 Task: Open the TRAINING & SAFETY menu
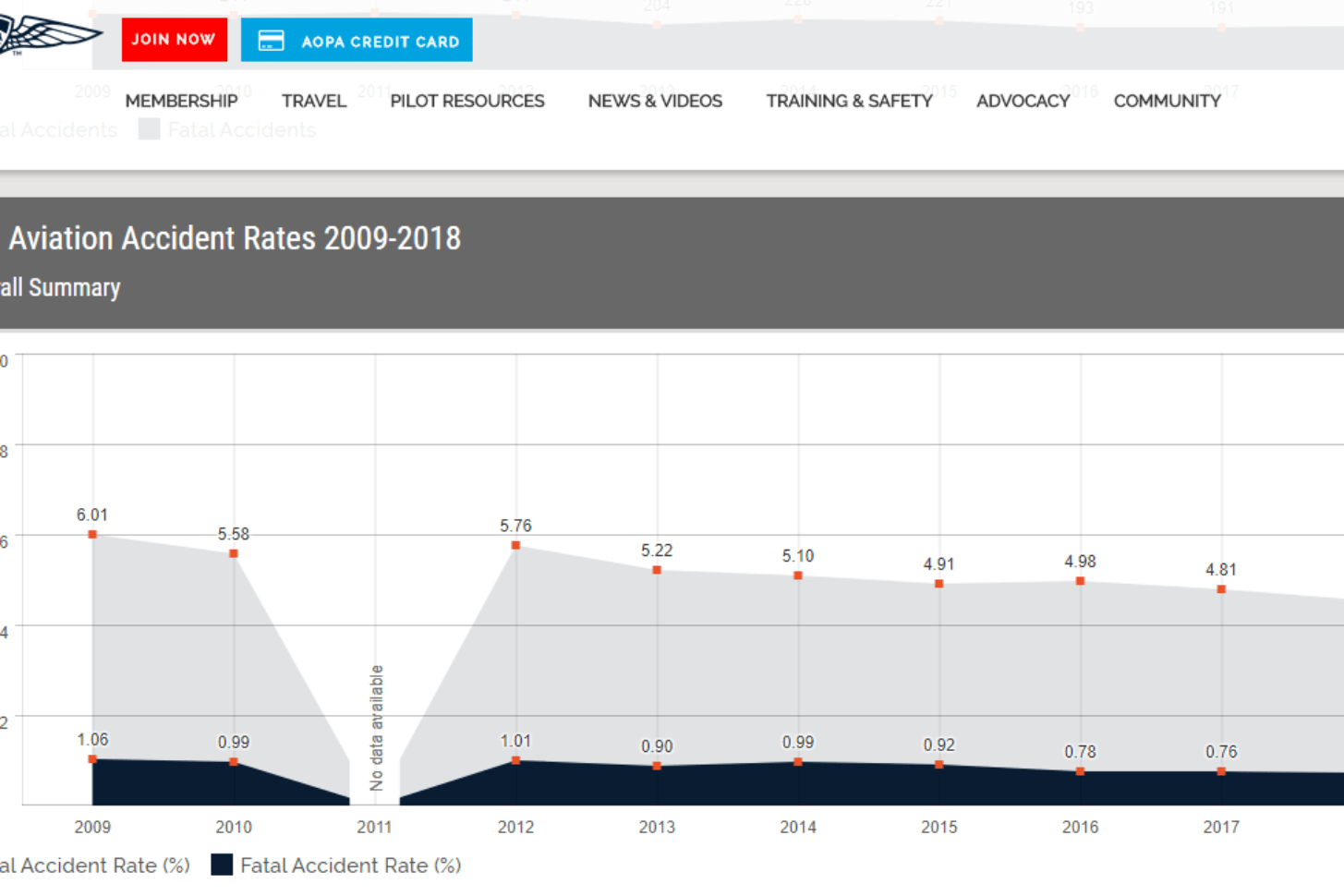click(849, 101)
